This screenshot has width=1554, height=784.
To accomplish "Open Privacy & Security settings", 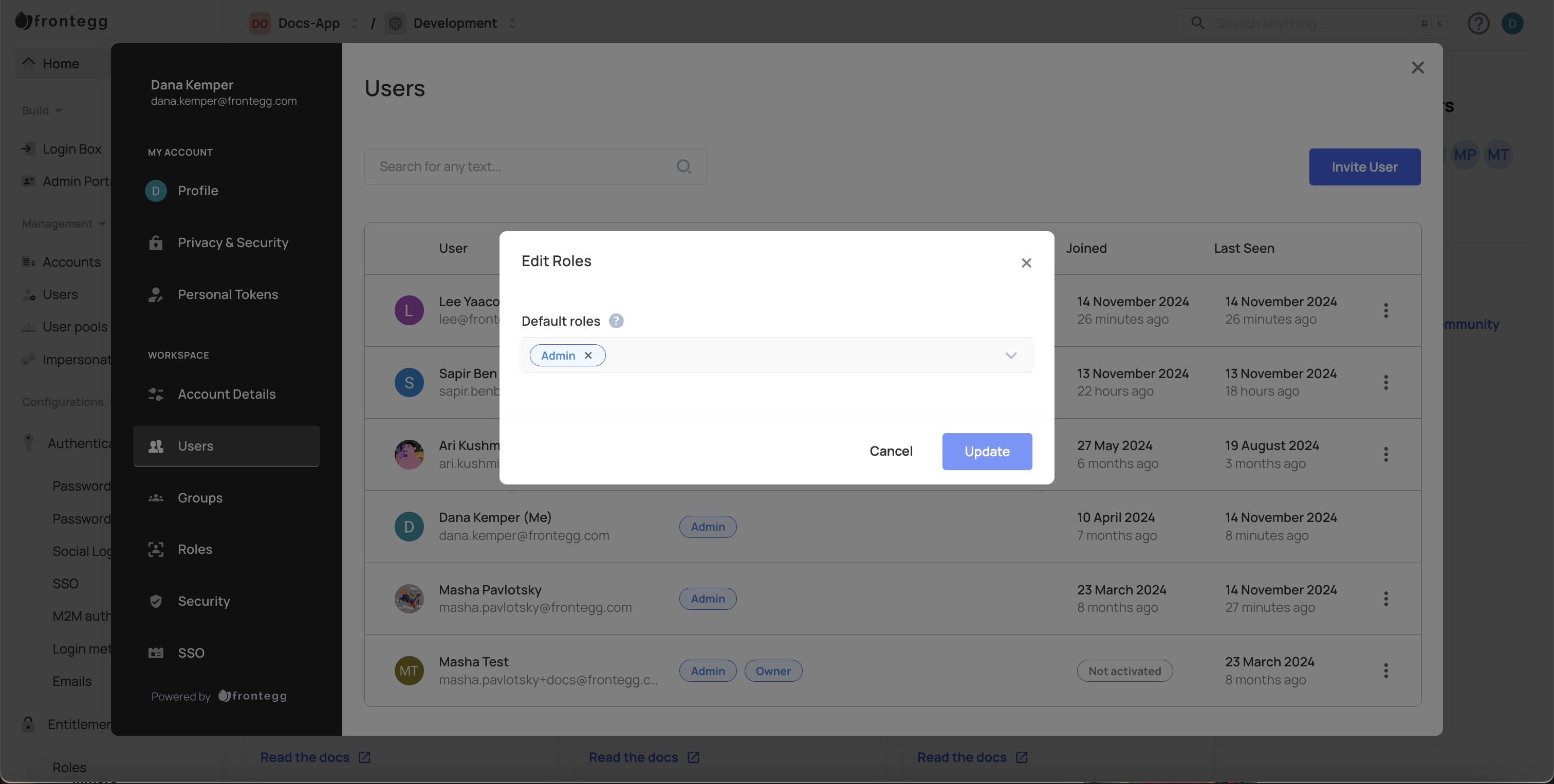I will 232,242.
